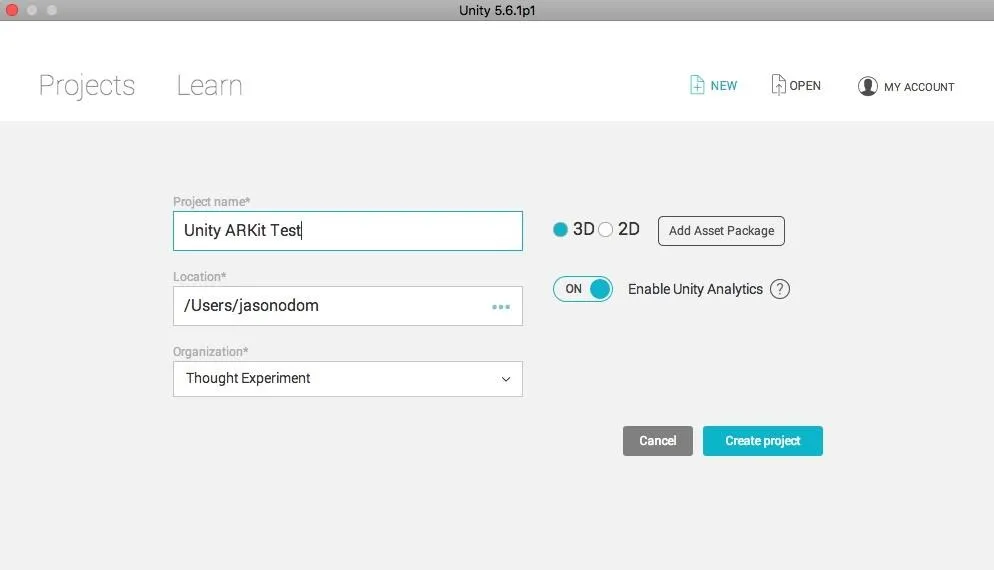The image size is (994, 570).
Task: Expand the Organization chevron arrow
Action: pyautogui.click(x=506, y=379)
